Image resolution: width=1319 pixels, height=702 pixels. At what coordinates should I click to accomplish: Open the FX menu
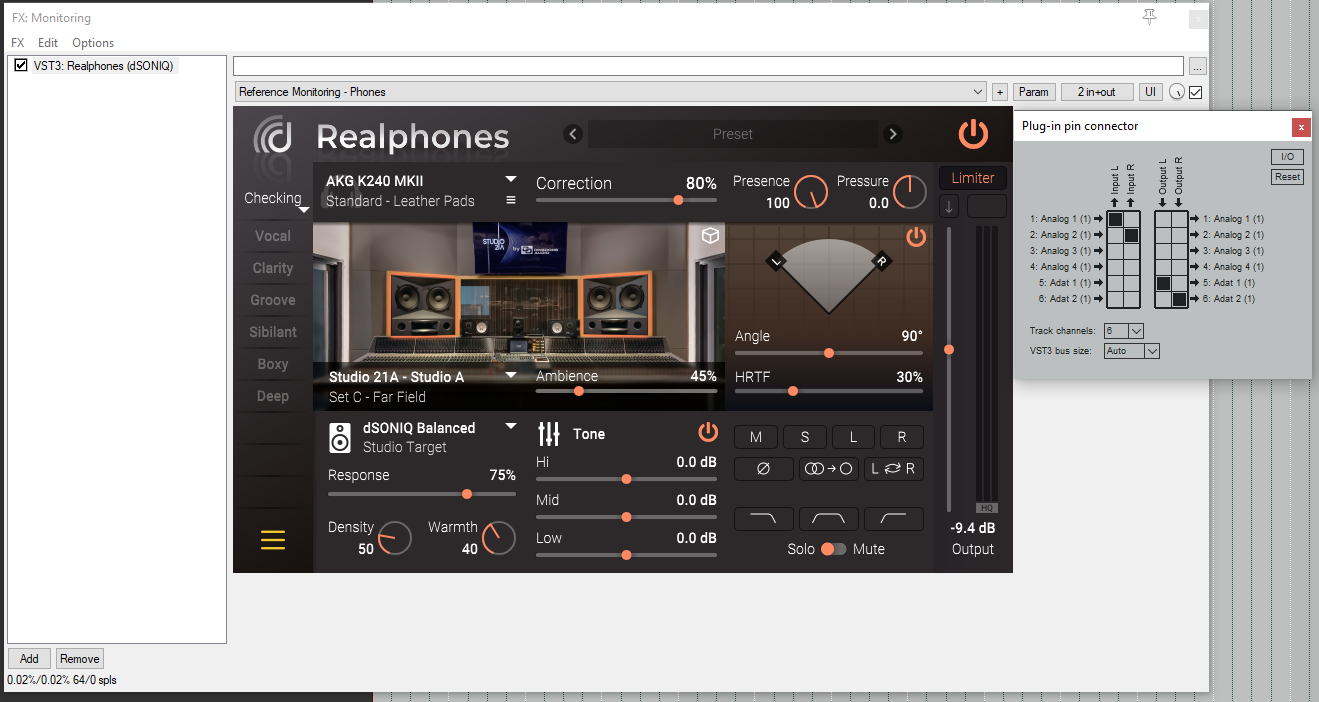(18, 43)
